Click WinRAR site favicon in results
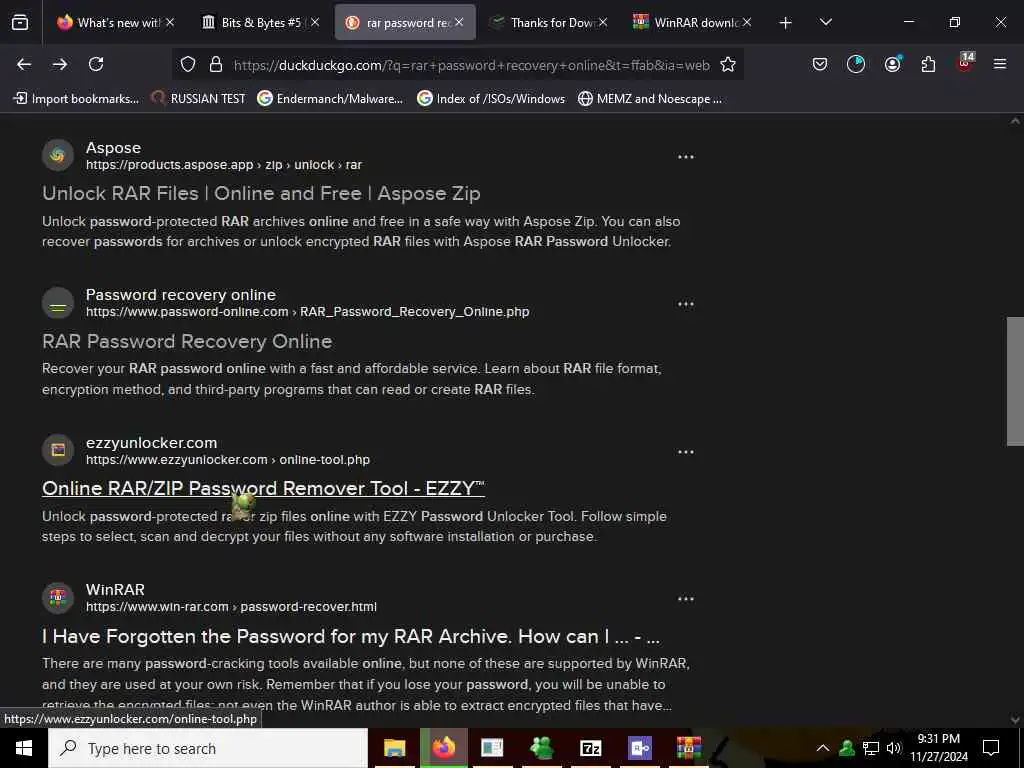The width and height of the screenshot is (1024, 768). [x=58, y=598]
